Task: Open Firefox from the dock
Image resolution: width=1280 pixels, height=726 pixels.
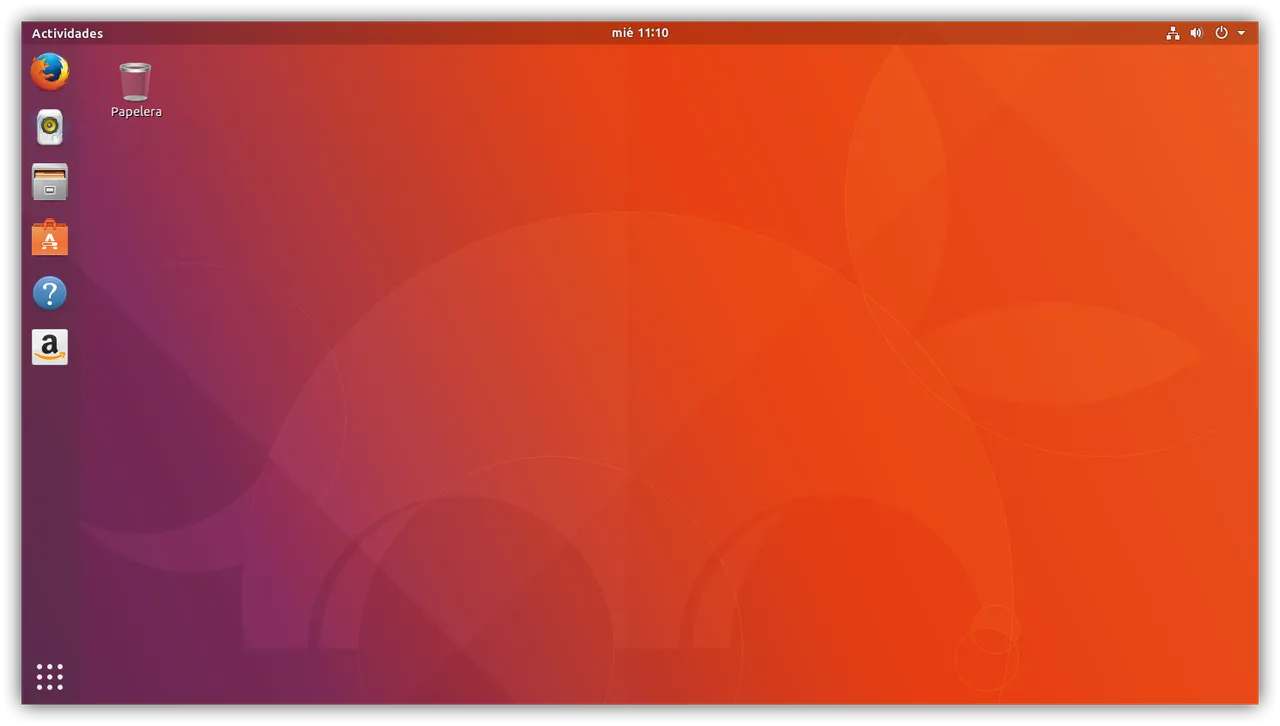Action: [50, 72]
